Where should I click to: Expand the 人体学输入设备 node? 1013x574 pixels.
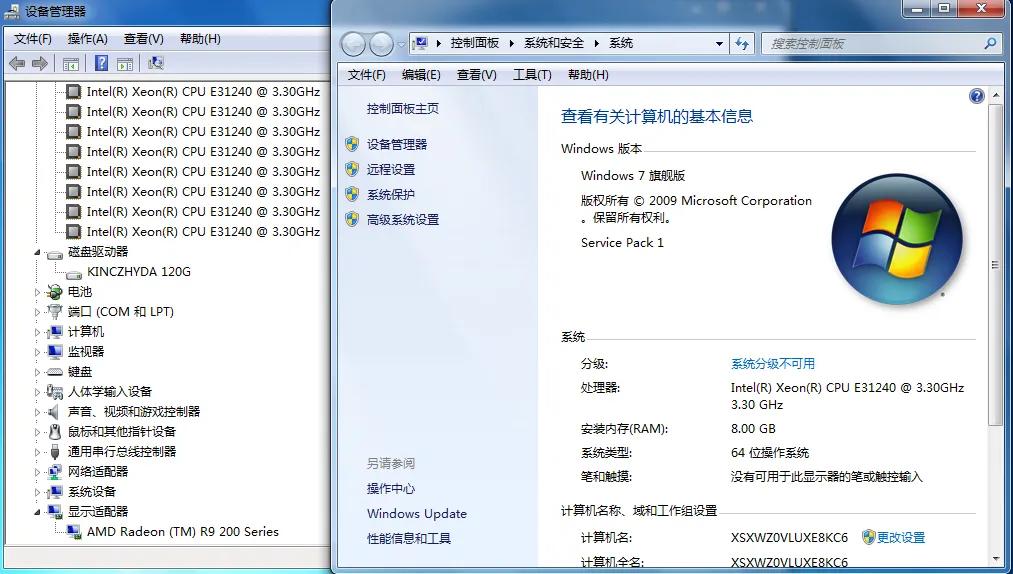coord(37,392)
